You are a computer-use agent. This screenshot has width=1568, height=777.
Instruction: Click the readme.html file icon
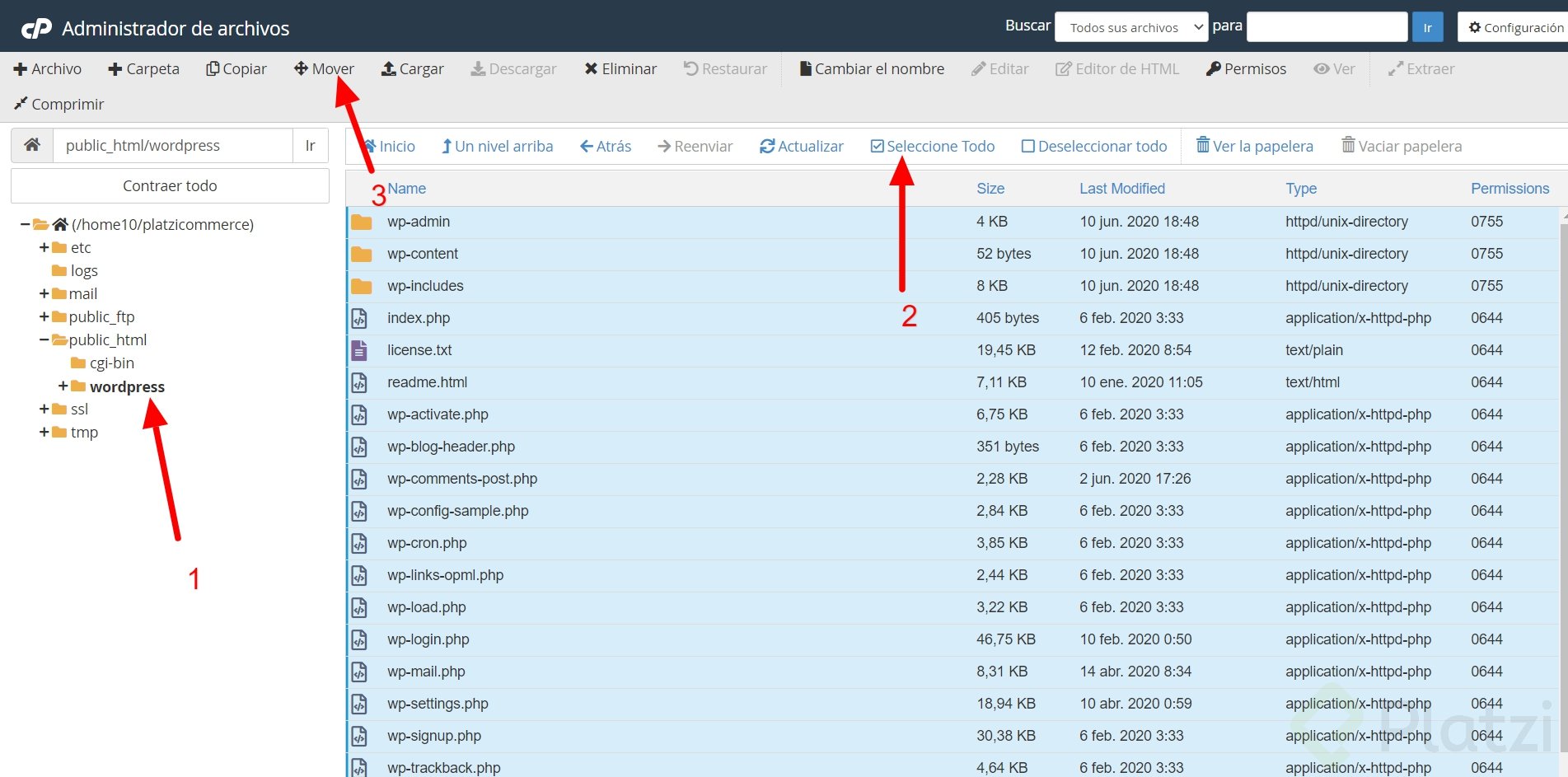[359, 382]
